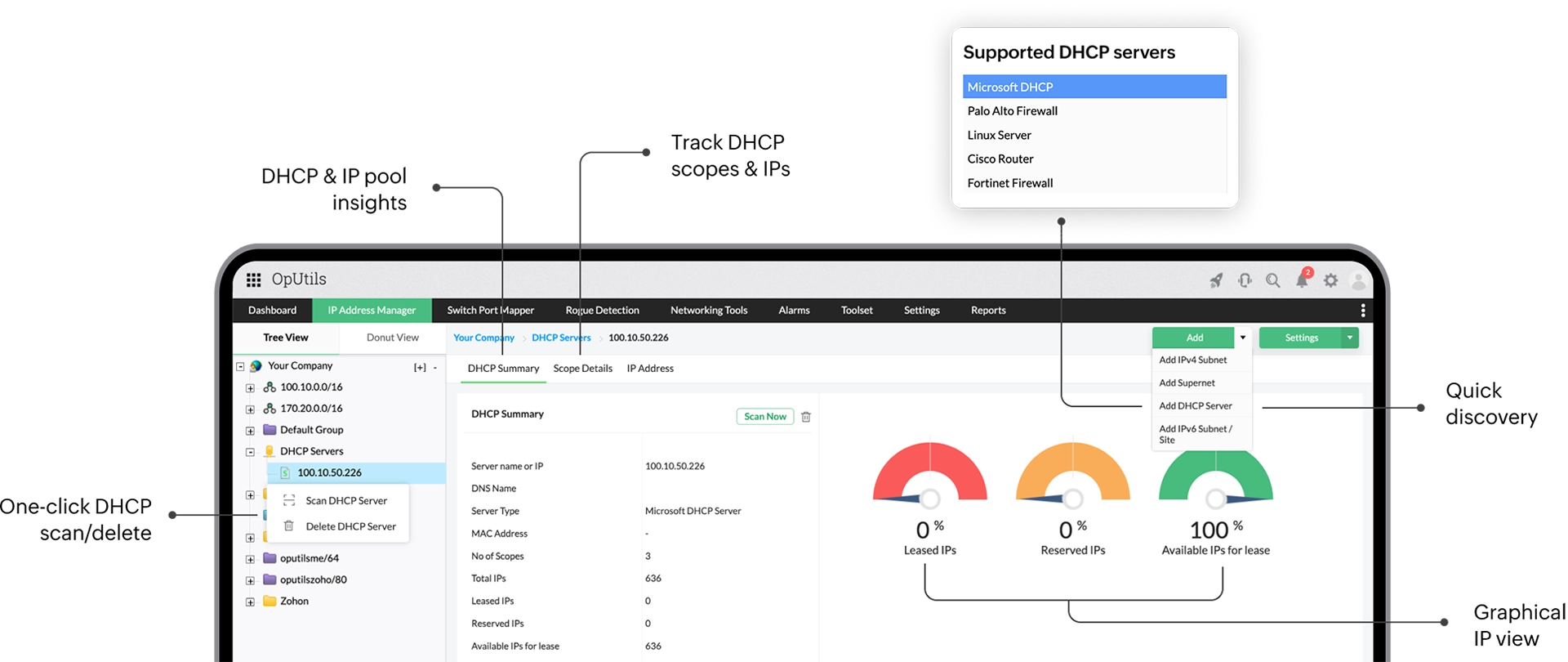This screenshot has width=1568, height=662.
Task: Expand the oputilszoho/80 node
Action: (250, 580)
